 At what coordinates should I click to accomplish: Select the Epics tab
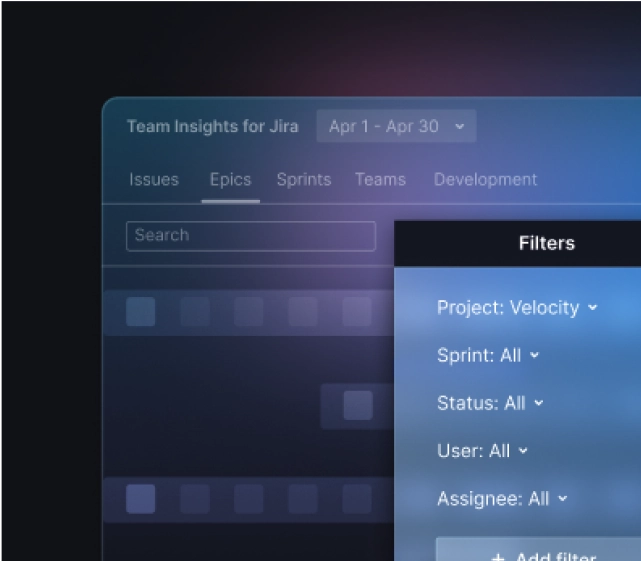(x=230, y=180)
